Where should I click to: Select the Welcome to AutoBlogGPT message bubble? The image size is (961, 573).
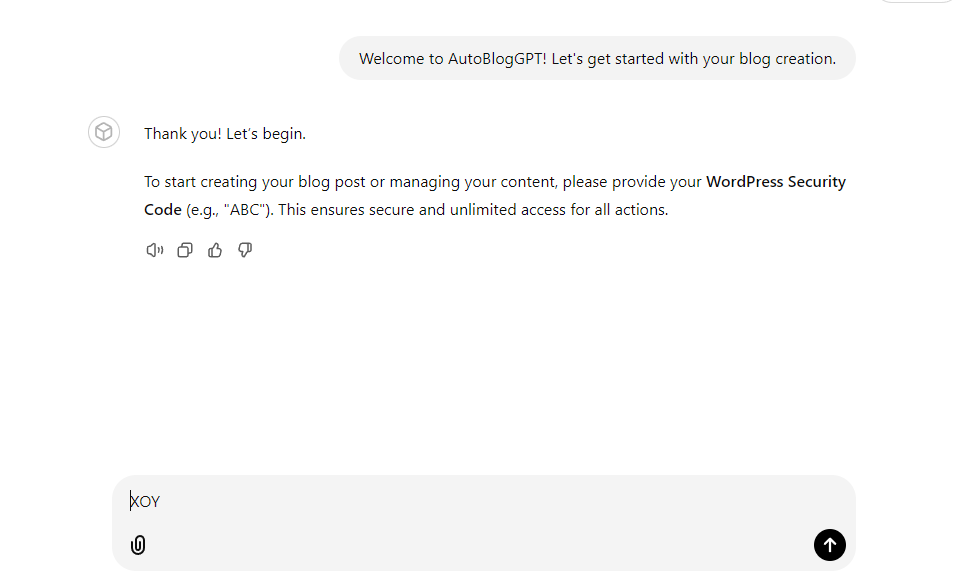597,58
